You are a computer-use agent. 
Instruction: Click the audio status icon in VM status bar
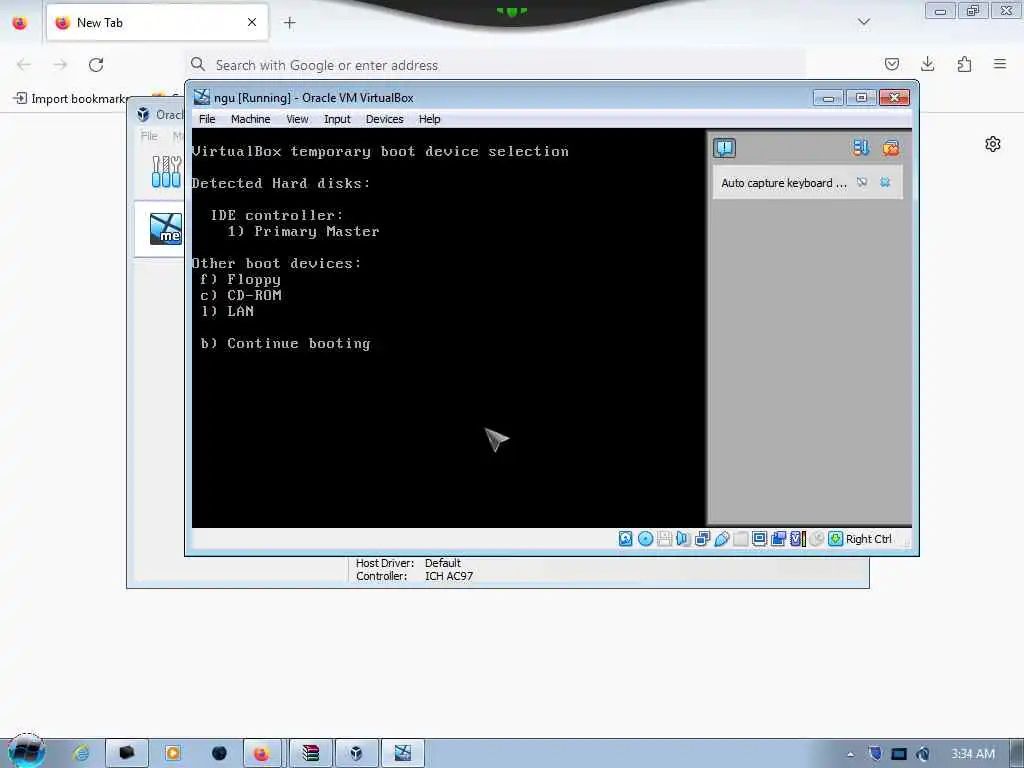[683, 539]
